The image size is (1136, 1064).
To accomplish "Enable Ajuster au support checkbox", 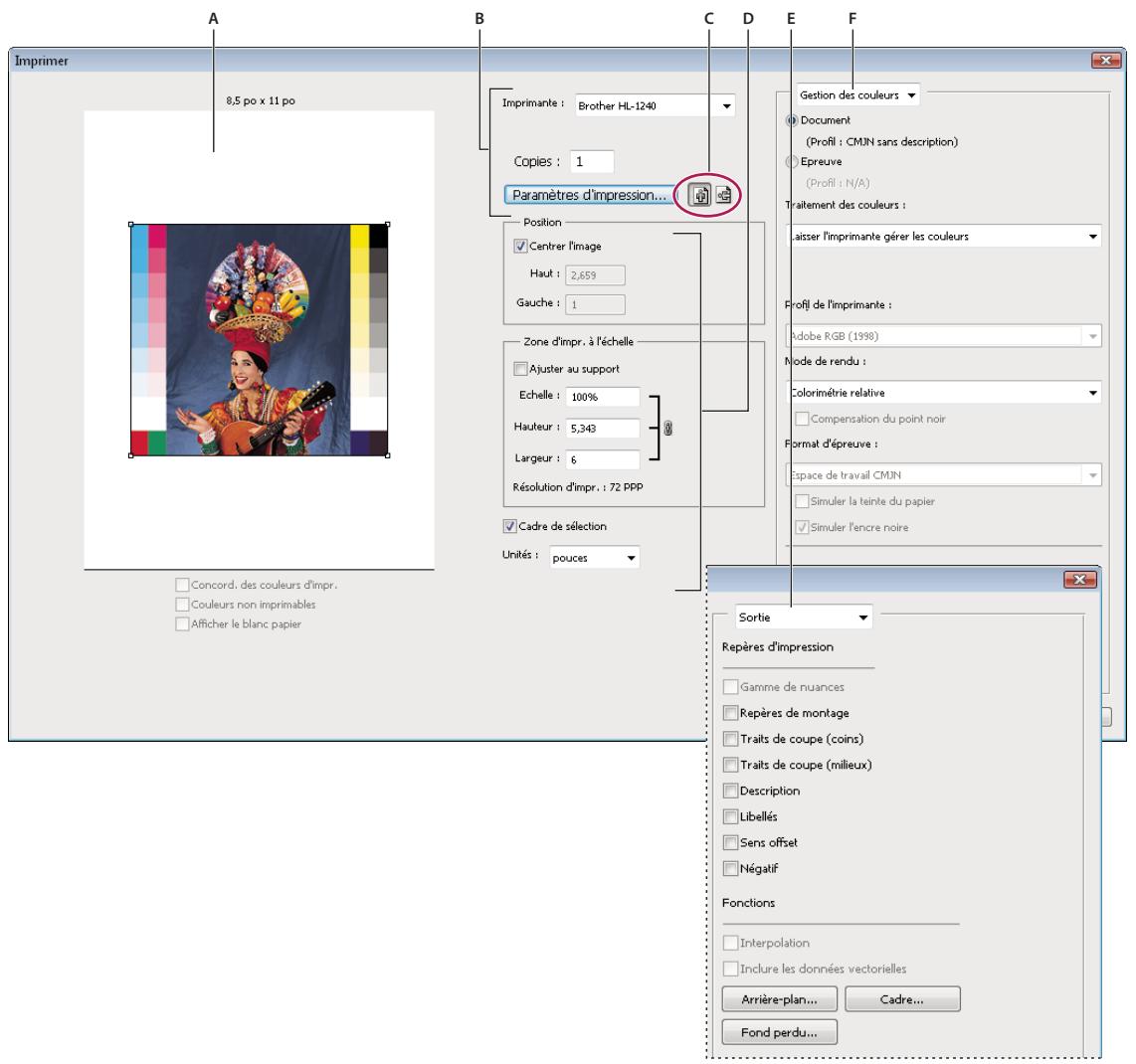I will tap(520, 369).
